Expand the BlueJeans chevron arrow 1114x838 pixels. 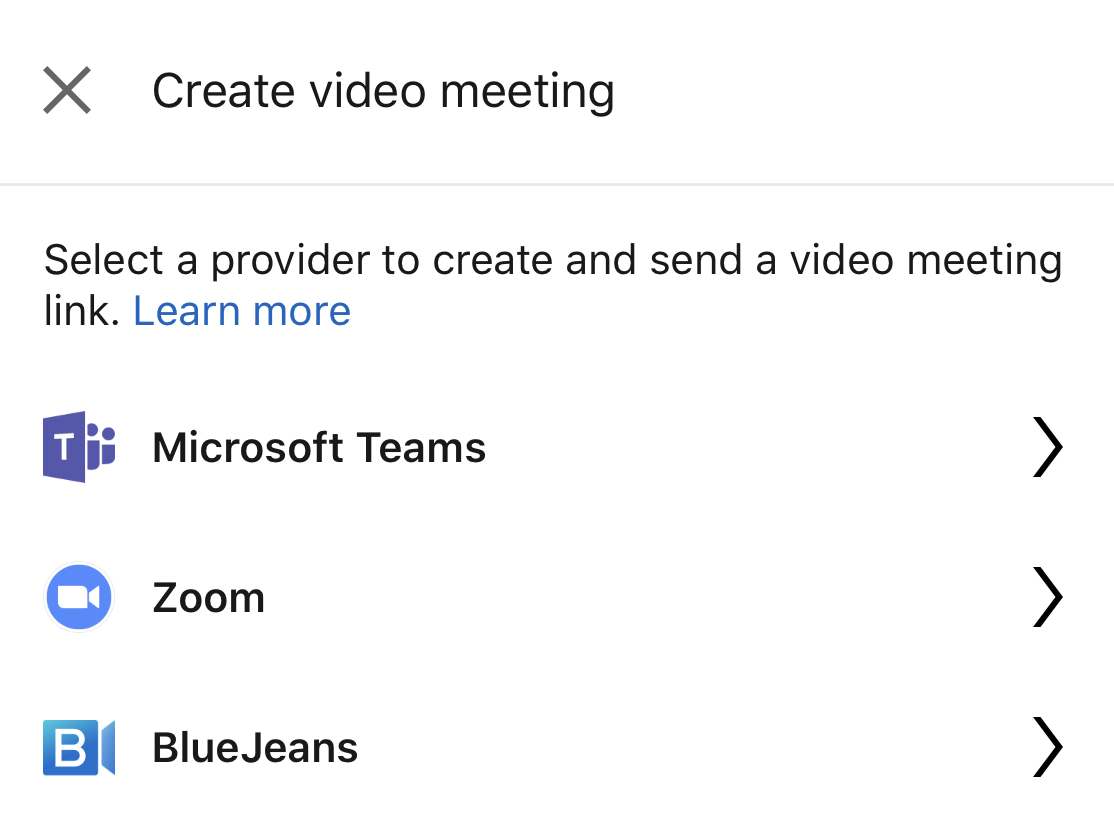[x=1046, y=747]
